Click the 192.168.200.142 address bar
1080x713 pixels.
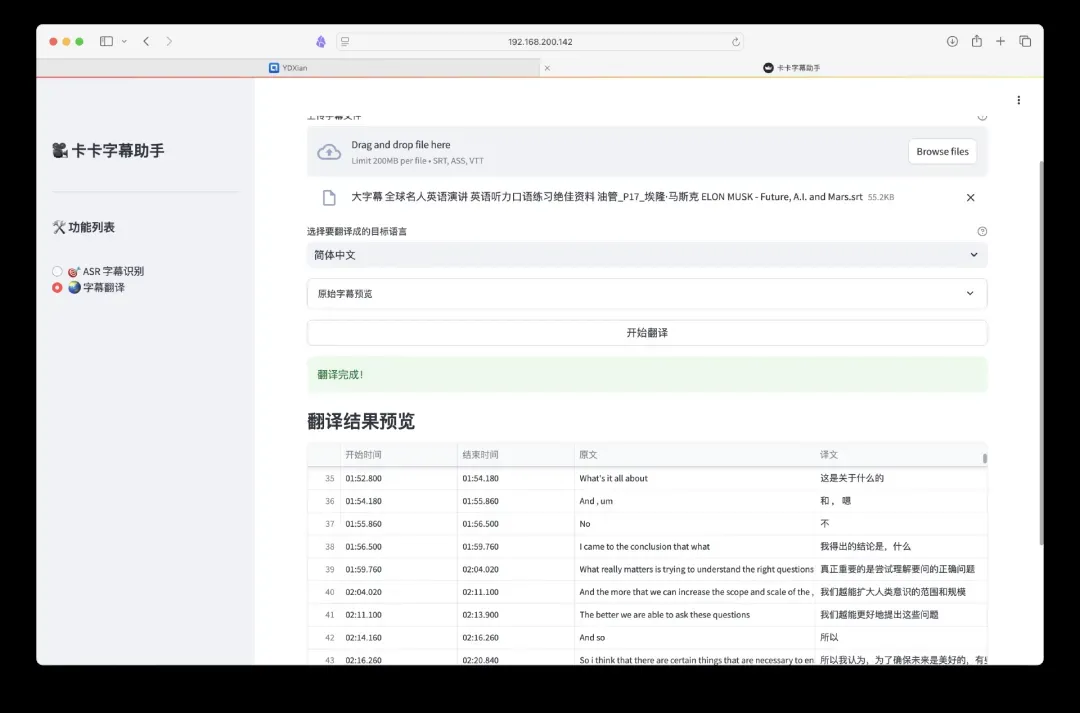(540, 42)
